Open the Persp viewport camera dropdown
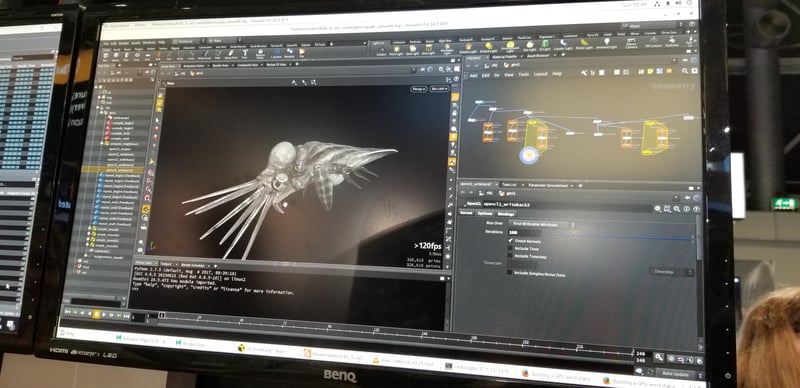Screen dimensions: 800x388 tap(418, 89)
